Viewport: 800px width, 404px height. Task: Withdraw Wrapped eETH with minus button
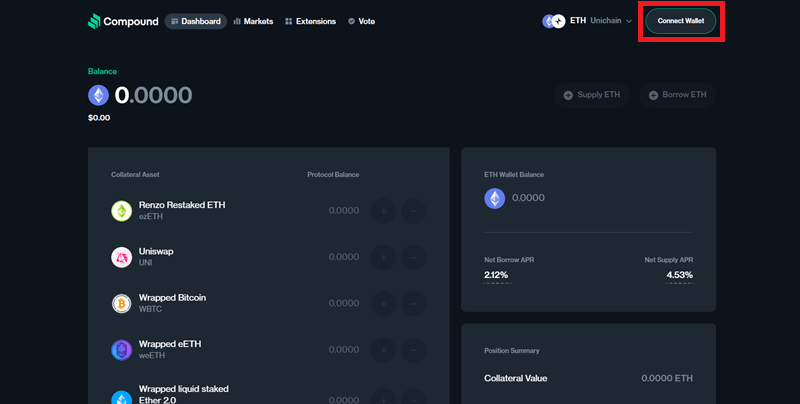[x=413, y=350]
